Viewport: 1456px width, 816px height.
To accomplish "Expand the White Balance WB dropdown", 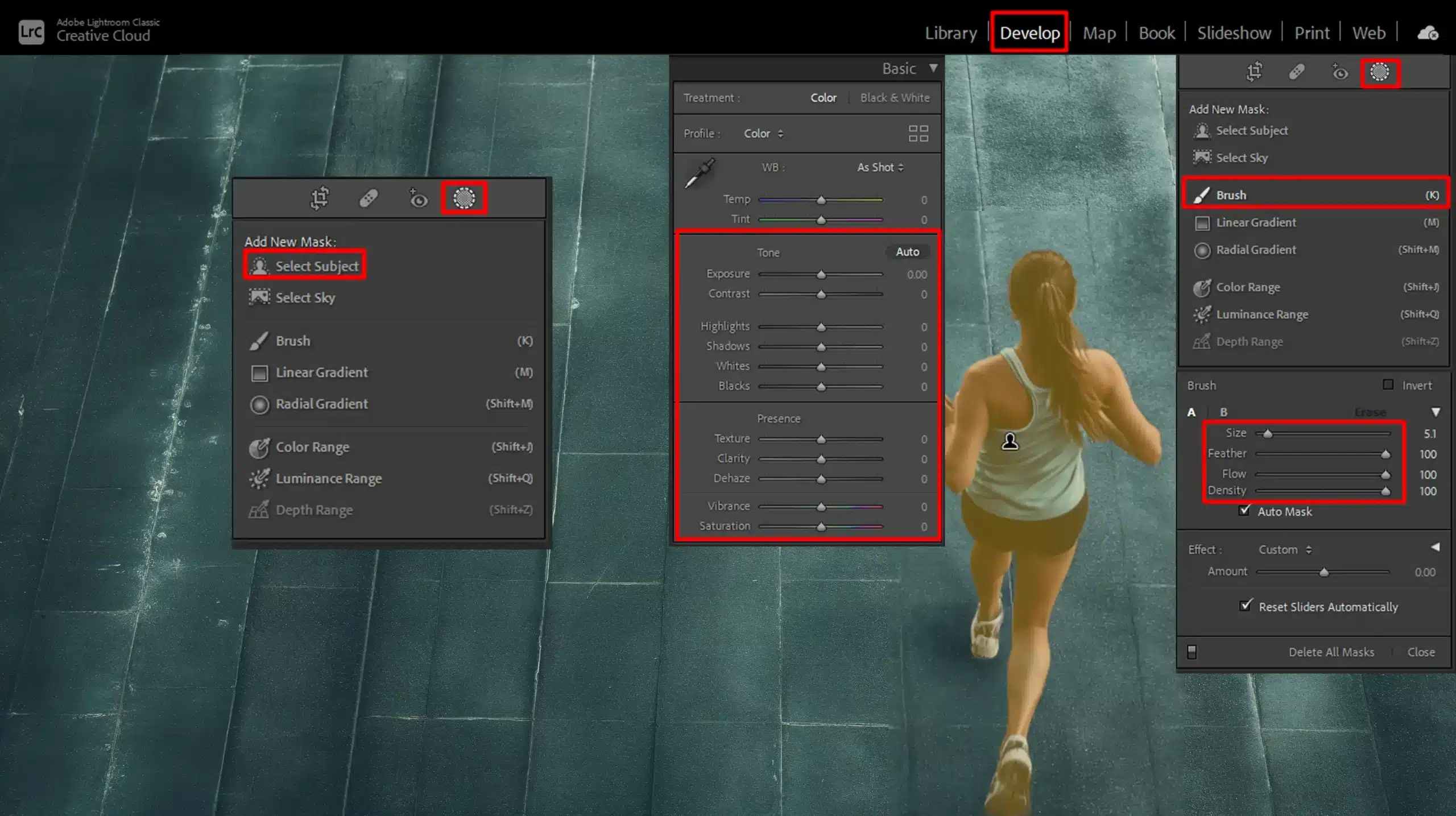I will tap(879, 167).
